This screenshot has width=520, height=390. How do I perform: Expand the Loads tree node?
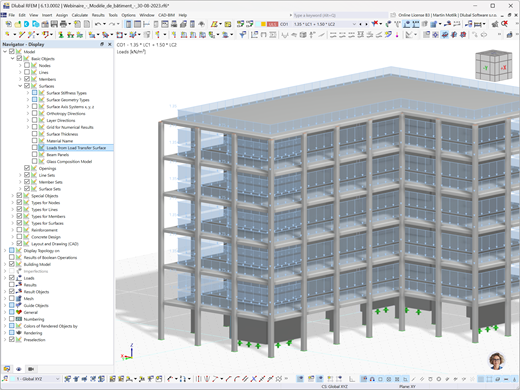[5, 278]
